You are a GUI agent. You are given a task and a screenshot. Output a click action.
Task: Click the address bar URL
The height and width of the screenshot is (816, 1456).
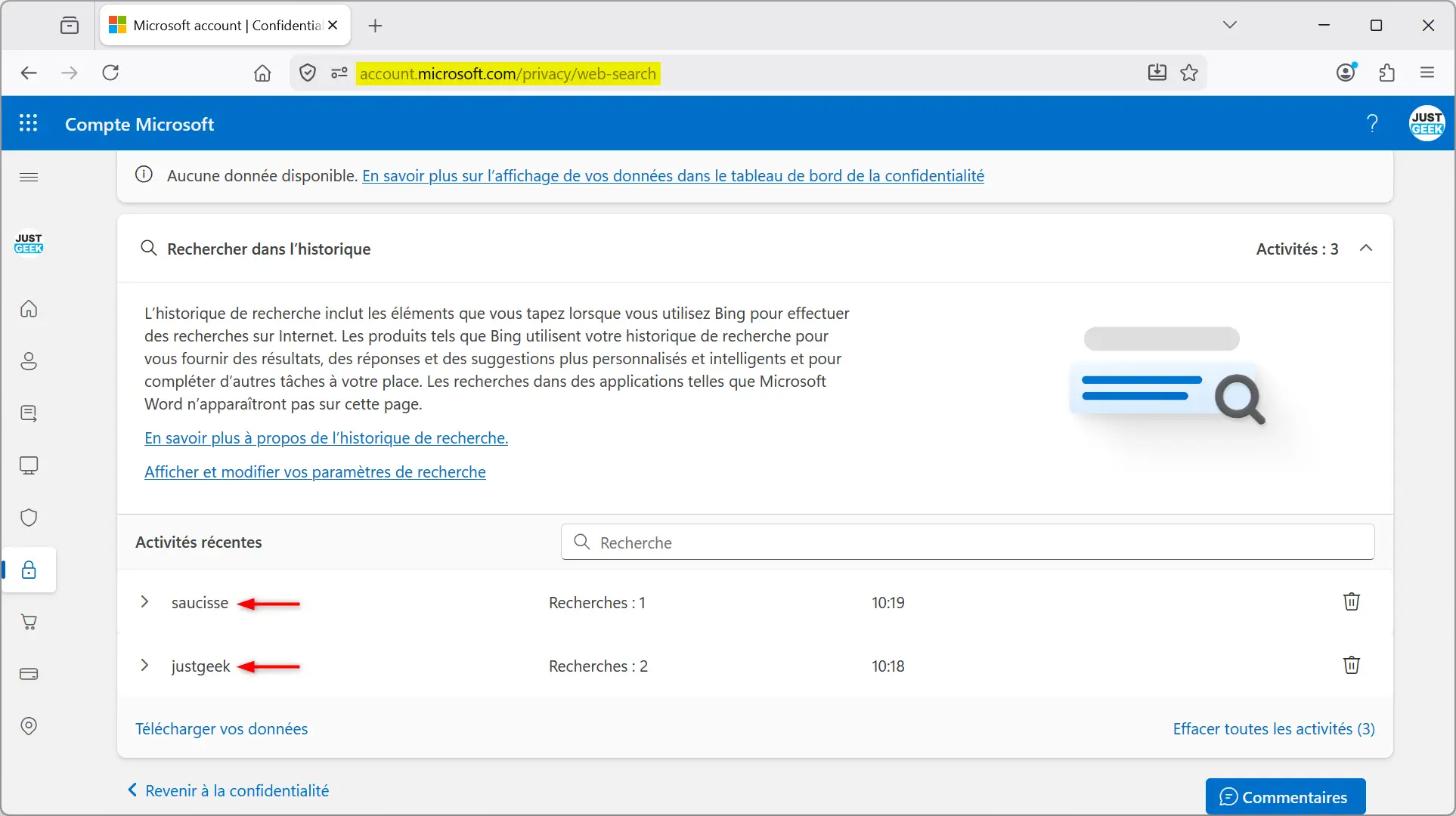(508, 74)
